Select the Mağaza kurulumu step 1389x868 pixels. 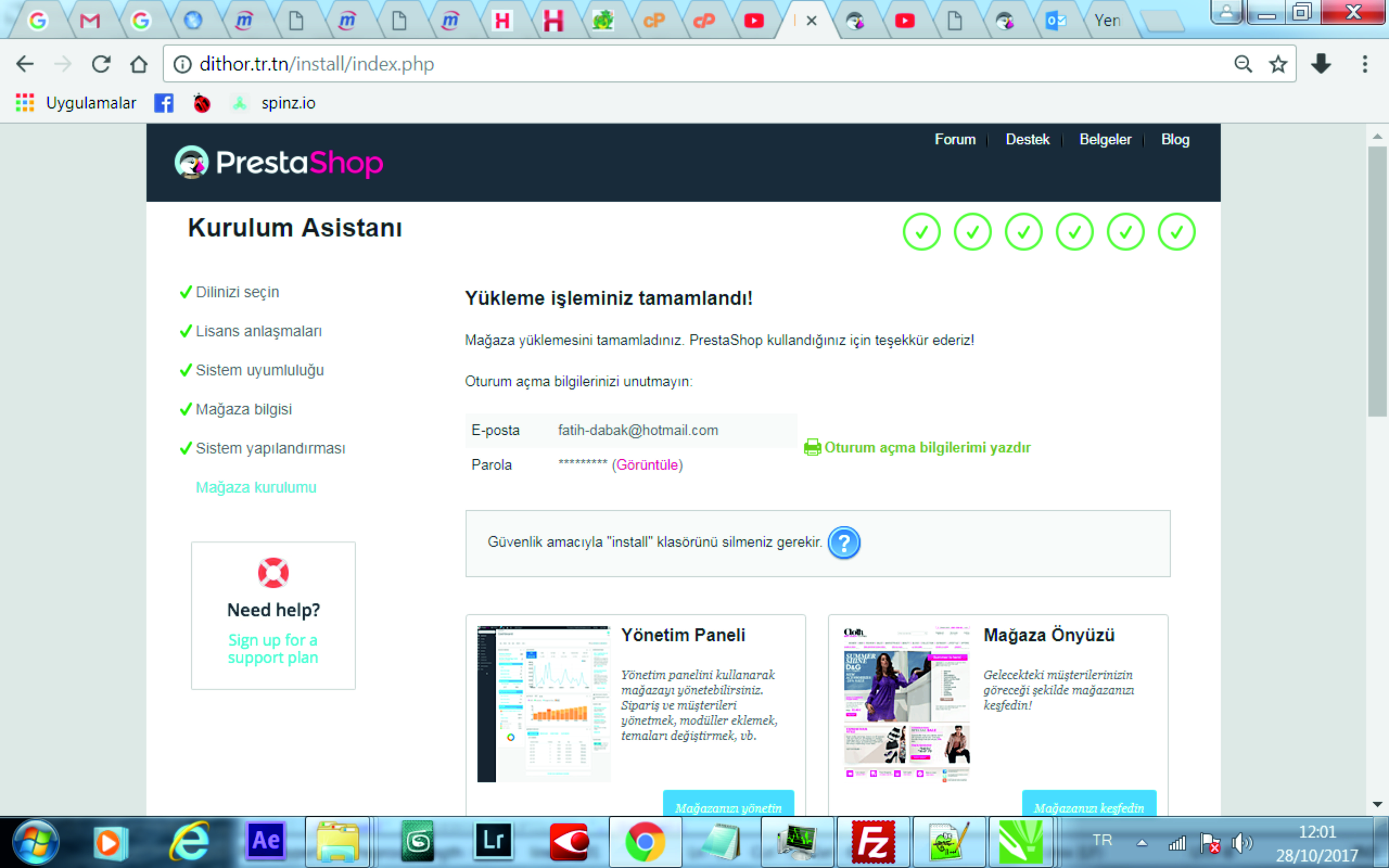click(x=256, y=488)
